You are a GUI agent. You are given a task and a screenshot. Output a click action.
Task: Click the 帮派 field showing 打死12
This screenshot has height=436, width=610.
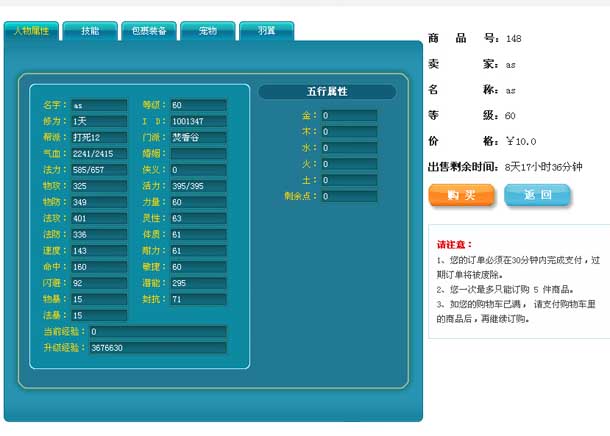(x=98, y=137)
